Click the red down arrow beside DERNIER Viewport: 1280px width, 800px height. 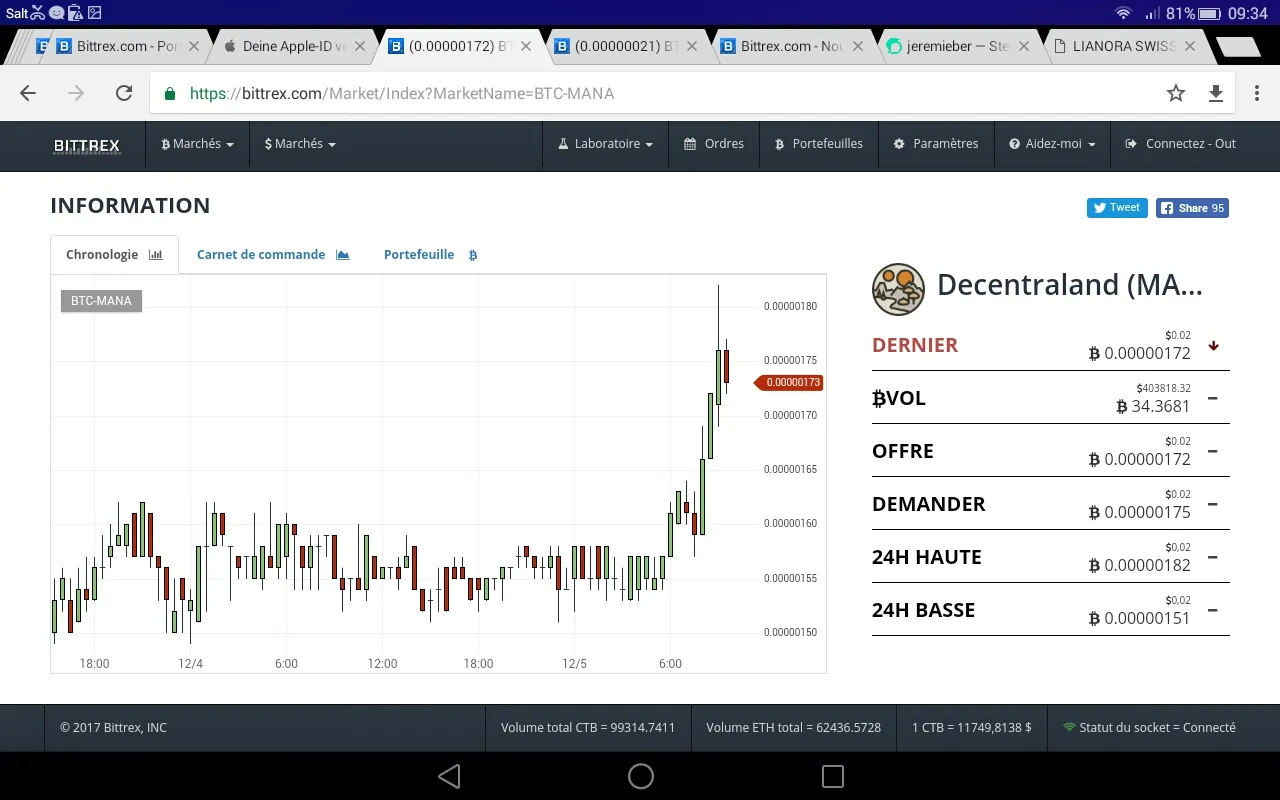pos(1213,346)
